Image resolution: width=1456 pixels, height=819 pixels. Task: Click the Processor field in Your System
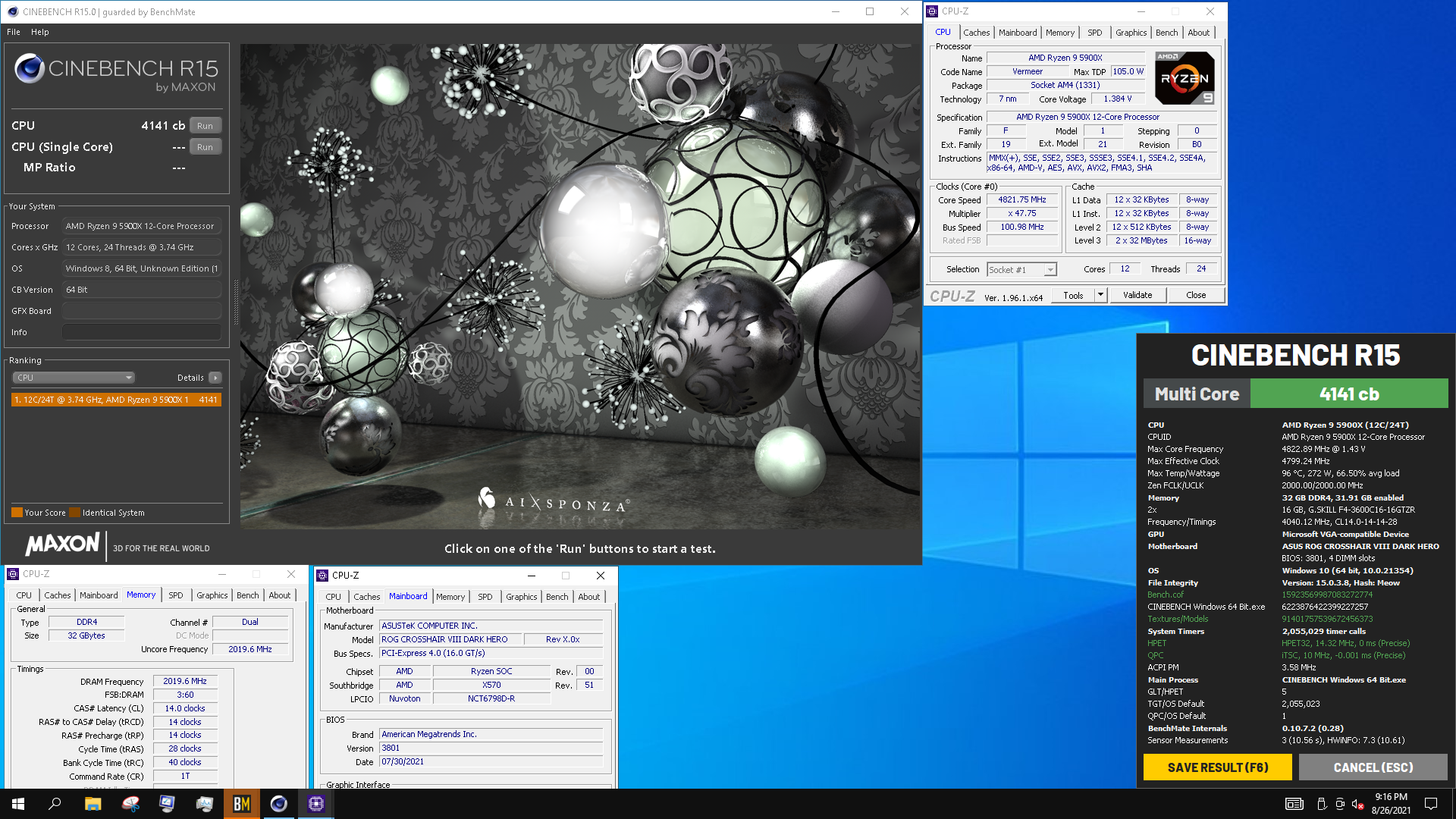(142, 226)
